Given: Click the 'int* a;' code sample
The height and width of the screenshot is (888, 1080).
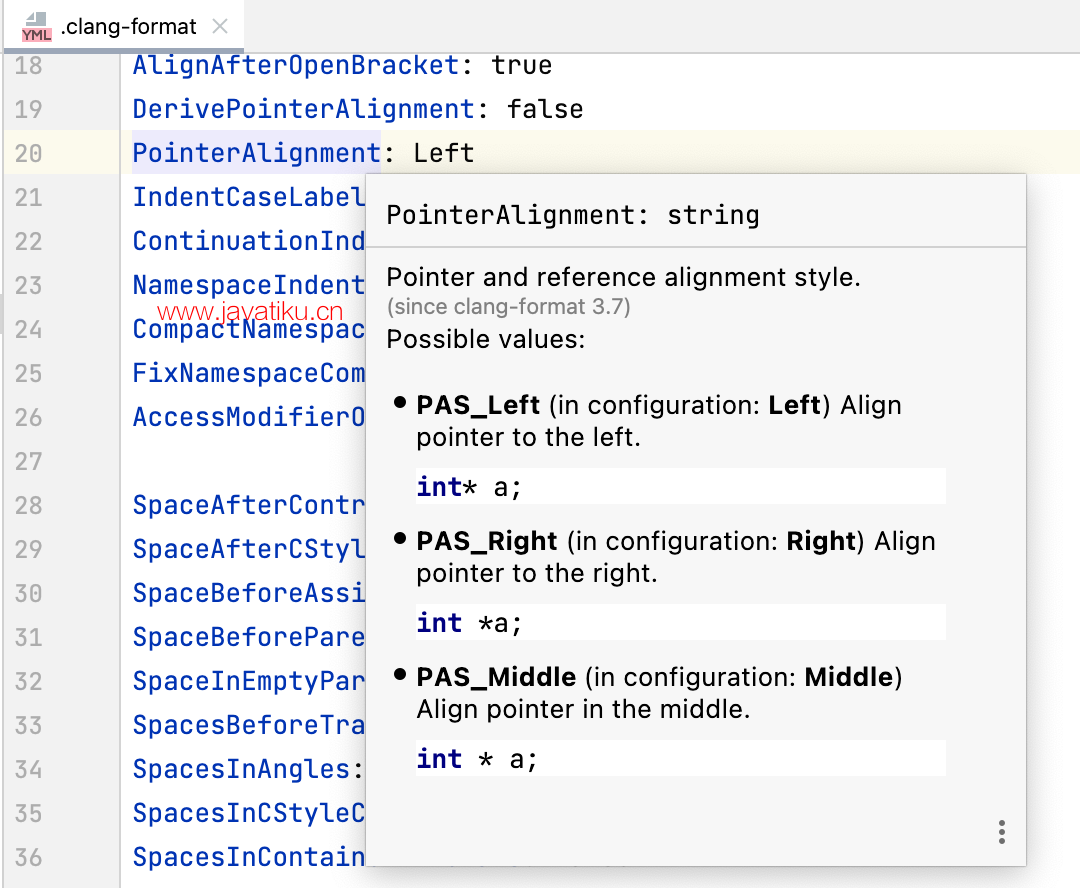Looking at the screenshot, I should tap(469, 487).
